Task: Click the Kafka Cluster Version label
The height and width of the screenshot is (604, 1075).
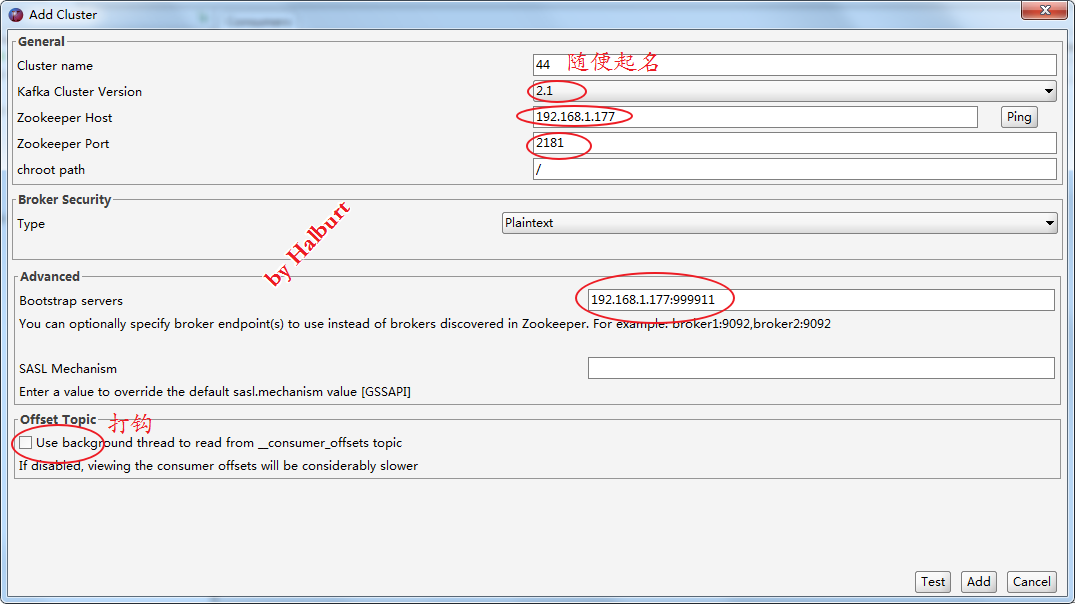Action: pyautogui.click(x=80, y=92)
